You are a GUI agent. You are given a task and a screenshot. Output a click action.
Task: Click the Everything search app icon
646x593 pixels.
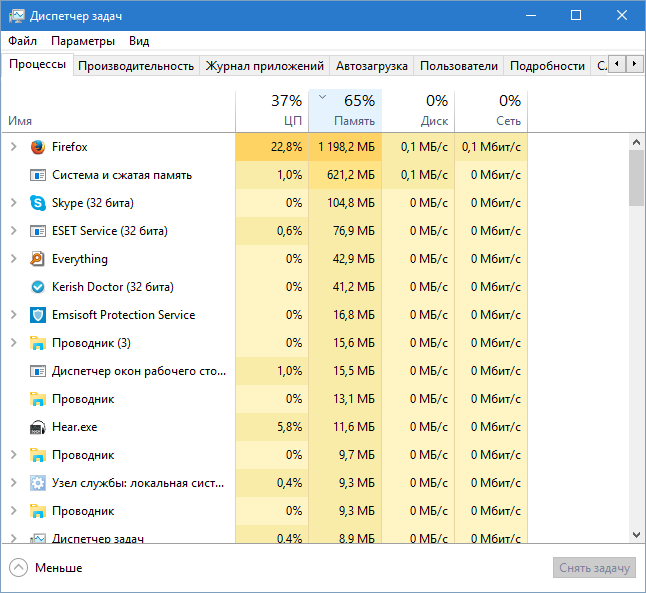tap(38, 259)
